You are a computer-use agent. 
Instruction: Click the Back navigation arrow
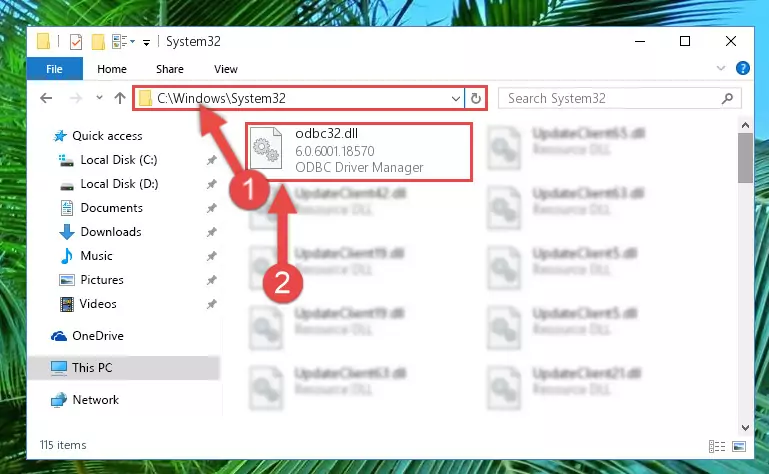pos(46,98)
